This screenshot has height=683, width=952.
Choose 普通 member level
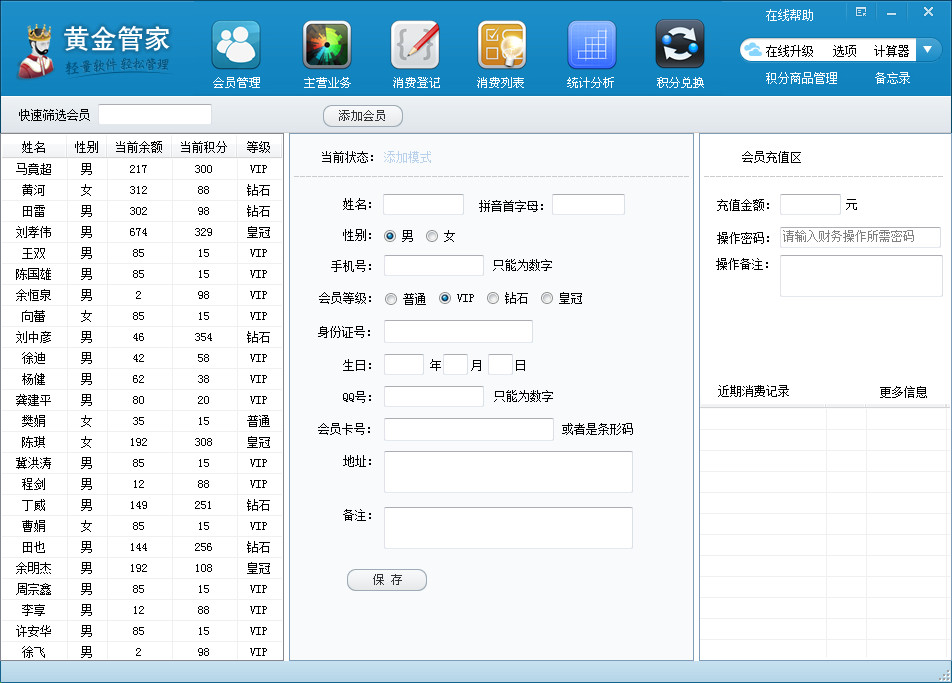[391, 299]
